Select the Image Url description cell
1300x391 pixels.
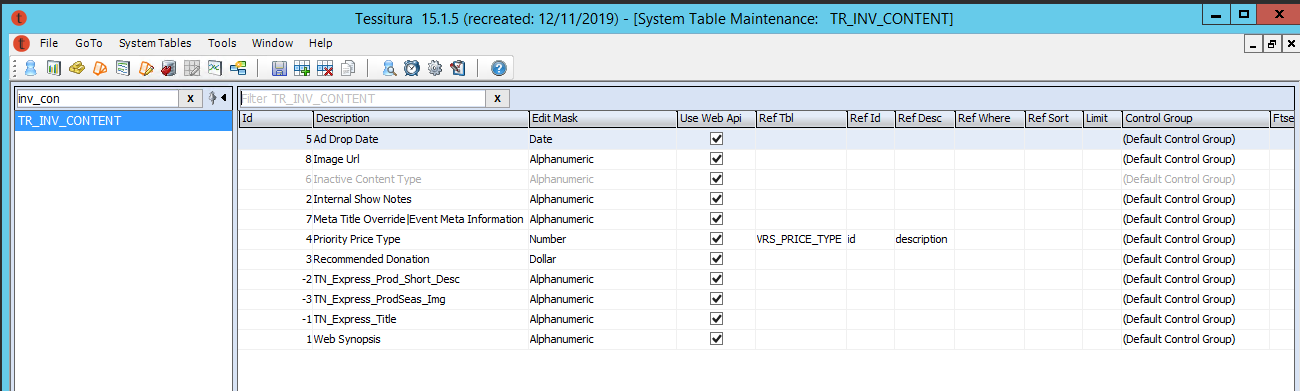[x=420, y=159]
